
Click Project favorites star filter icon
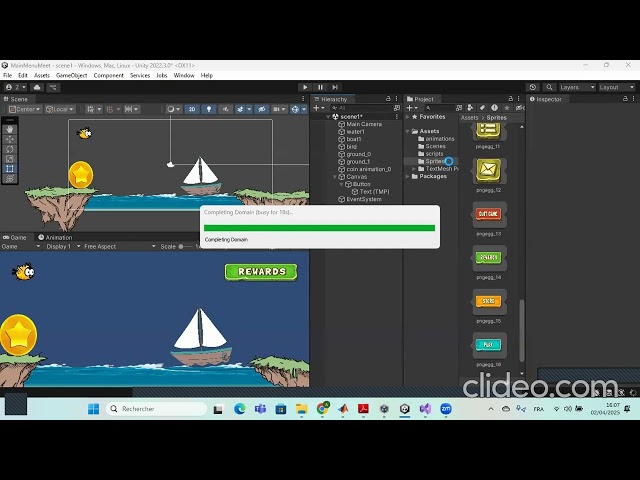coord(507,108)
